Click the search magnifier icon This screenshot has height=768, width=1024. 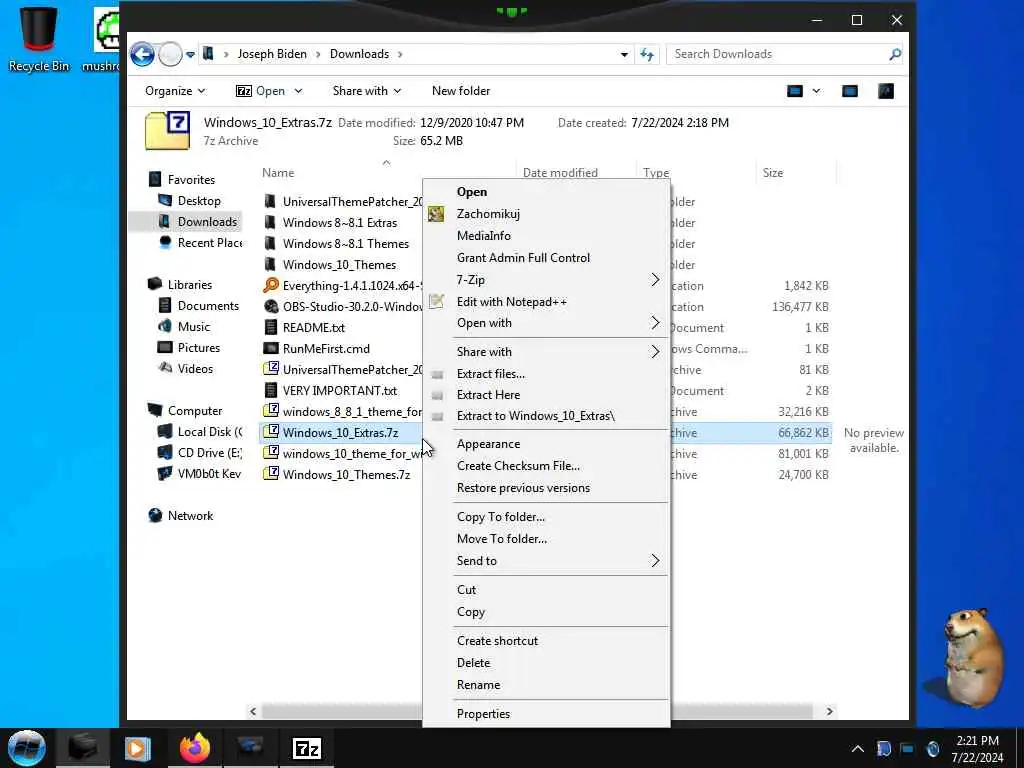(x=895, y=54)
